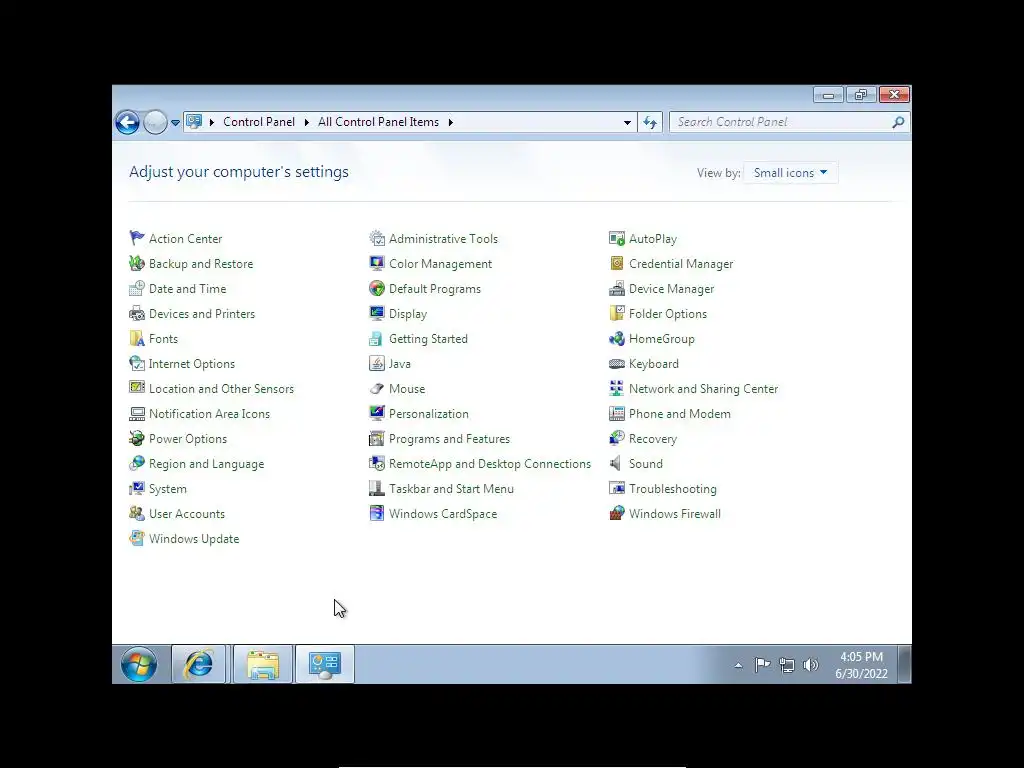Click the Action Center tray flag
The image size is (1024, 768).
click(x=762, y=665)
